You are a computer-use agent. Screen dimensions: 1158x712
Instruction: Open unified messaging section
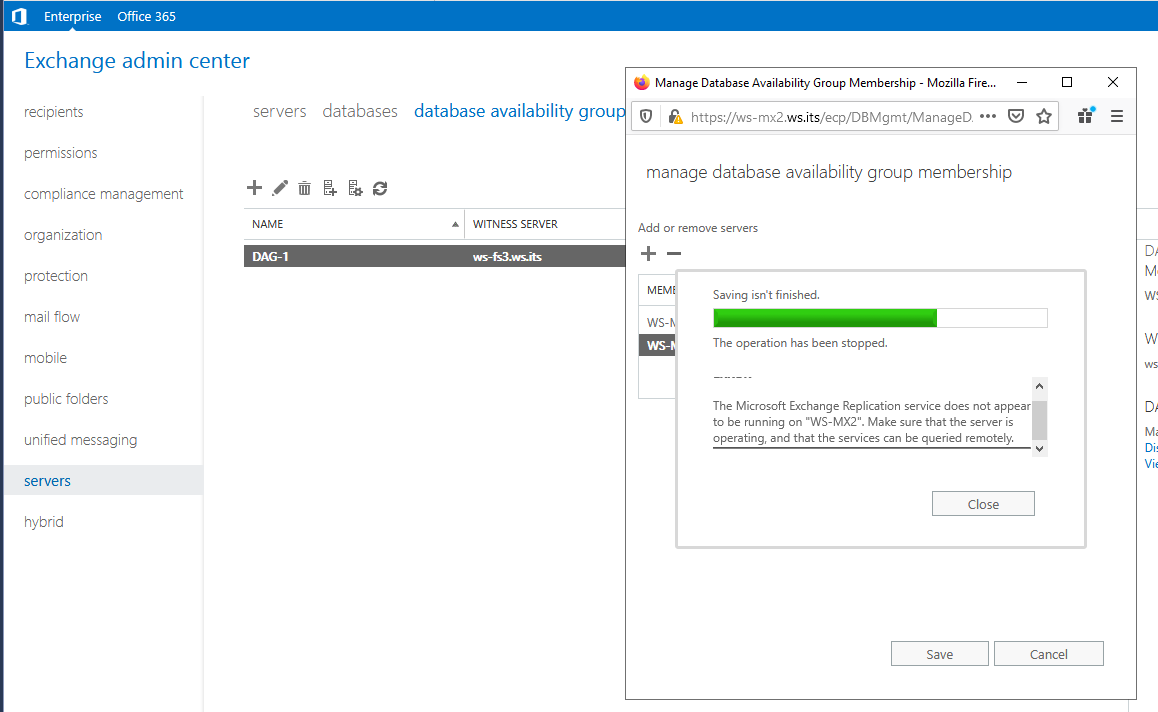tap(80, 439)
